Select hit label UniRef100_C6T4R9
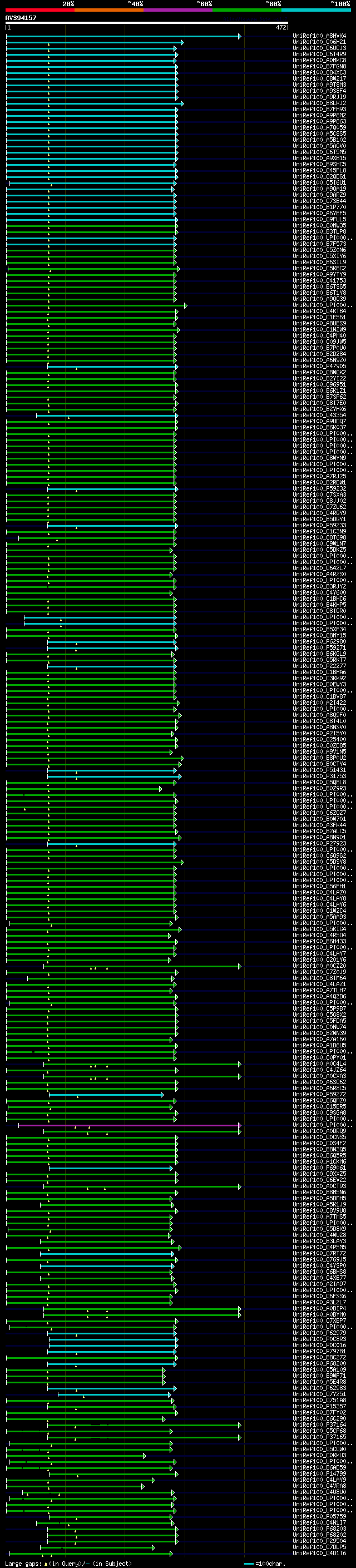Image resolution: width=356 pixels, height=1568 pixels. pos(319,54)
